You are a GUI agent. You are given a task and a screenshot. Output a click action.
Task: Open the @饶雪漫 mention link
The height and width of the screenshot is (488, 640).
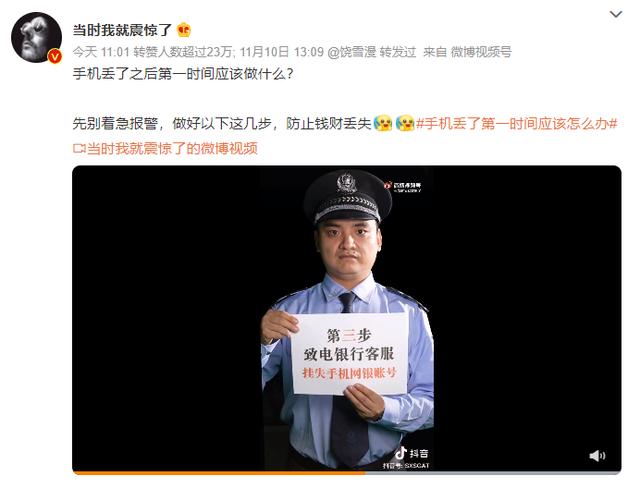click(352, 52)
